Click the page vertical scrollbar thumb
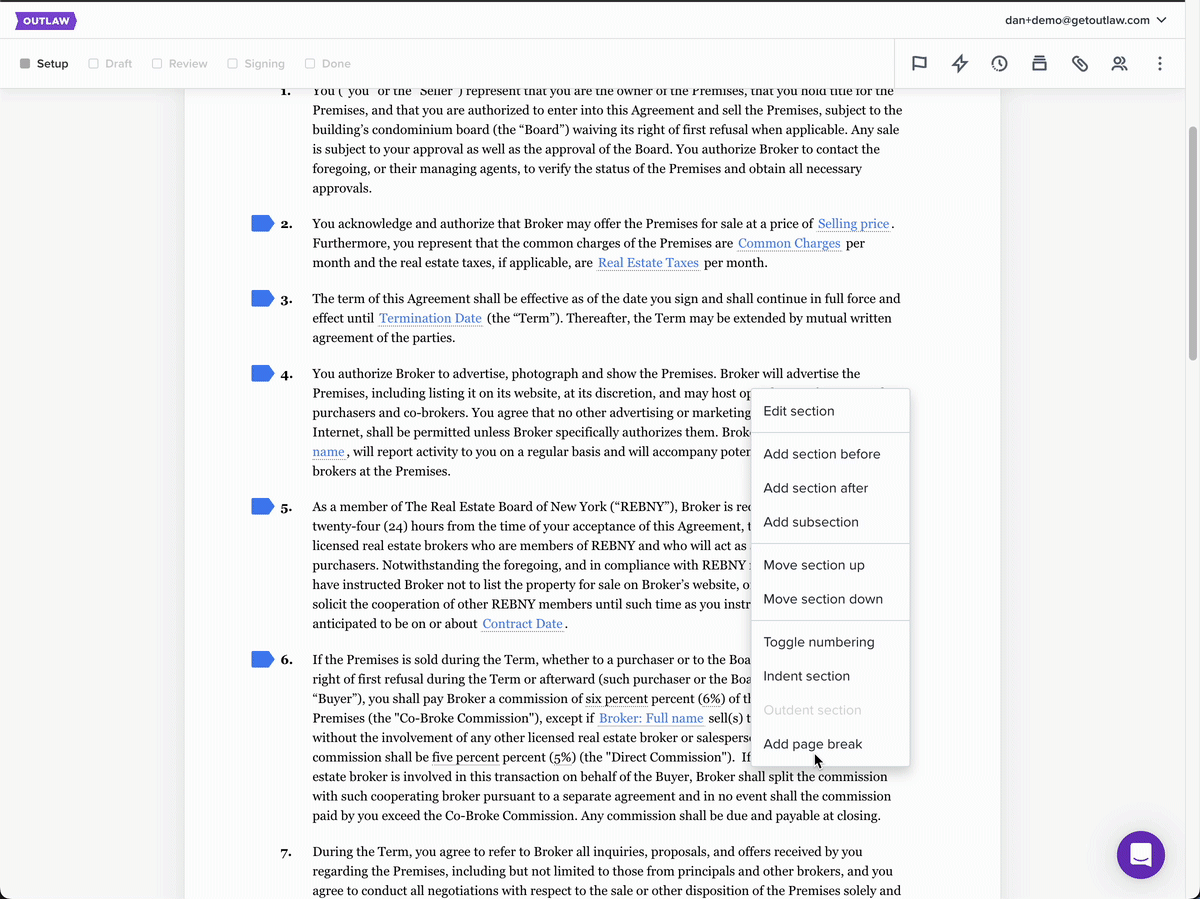This screenshot has width=1200, height=899. (x=1192, y=243)
